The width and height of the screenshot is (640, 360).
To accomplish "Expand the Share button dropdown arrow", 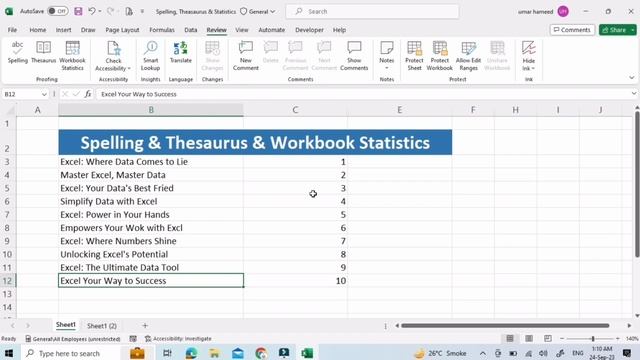I will 633,30.
